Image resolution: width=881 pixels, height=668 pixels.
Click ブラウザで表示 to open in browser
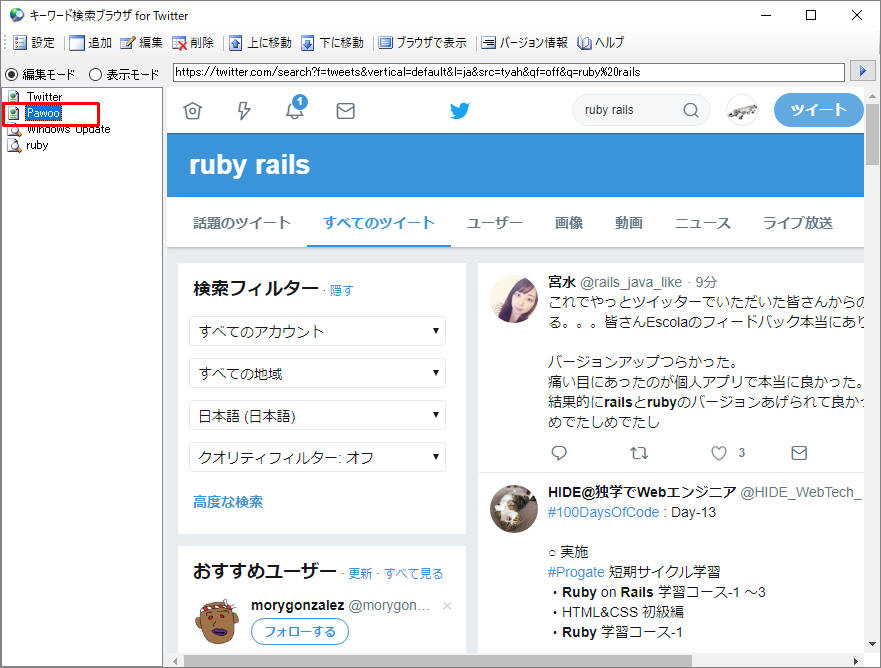[x=422, y=43]
